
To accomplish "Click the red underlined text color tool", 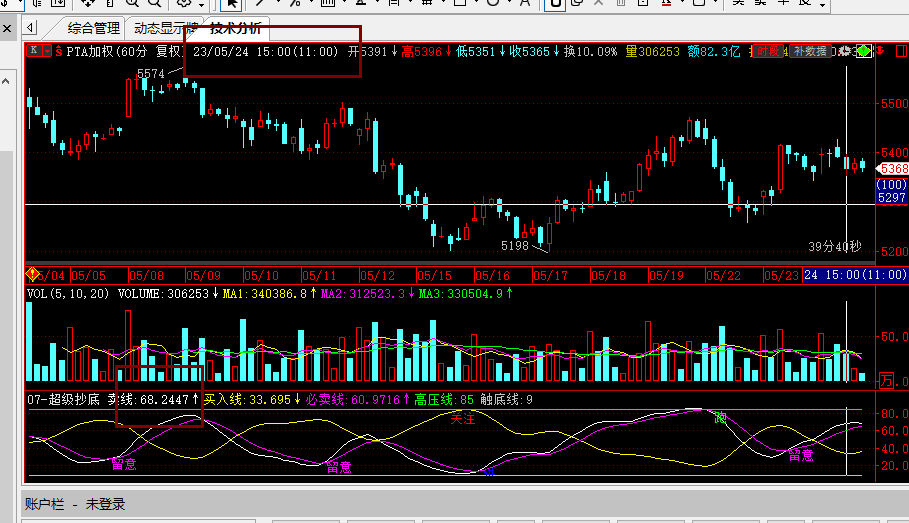I will [666, 2].
